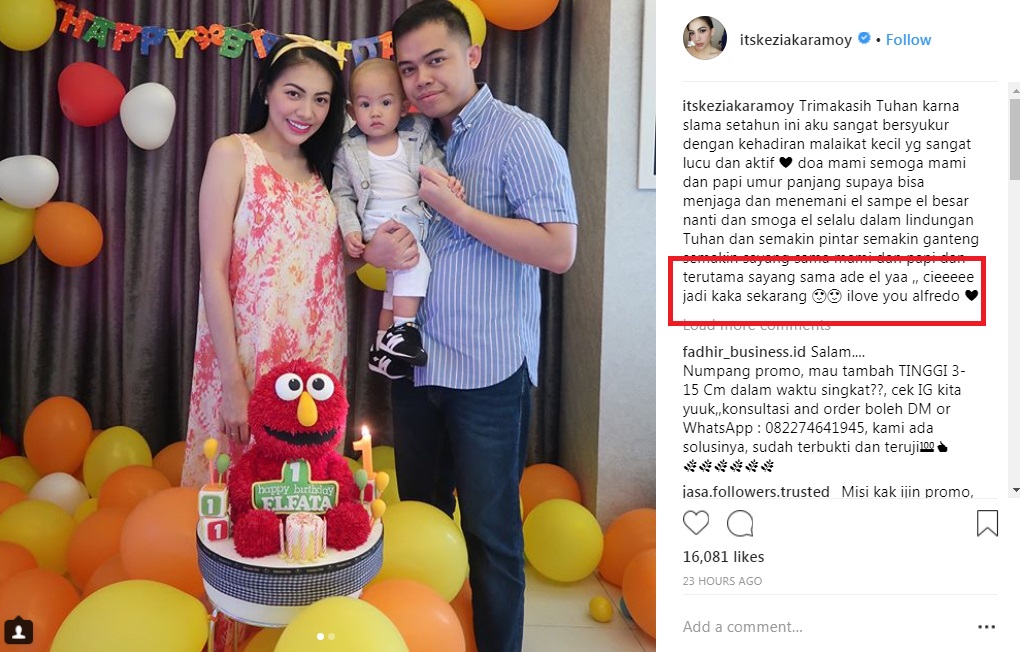
Task: Click the tagged people icon on photo
Action: pyautogui.click(x=19, y=631)
